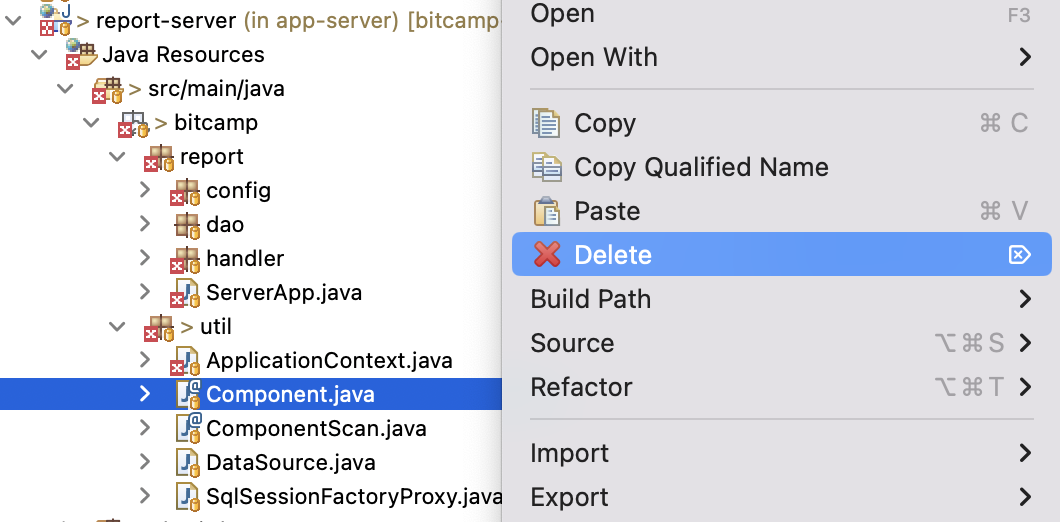
Task: Click the report package icon
Action: coord(159,157)
